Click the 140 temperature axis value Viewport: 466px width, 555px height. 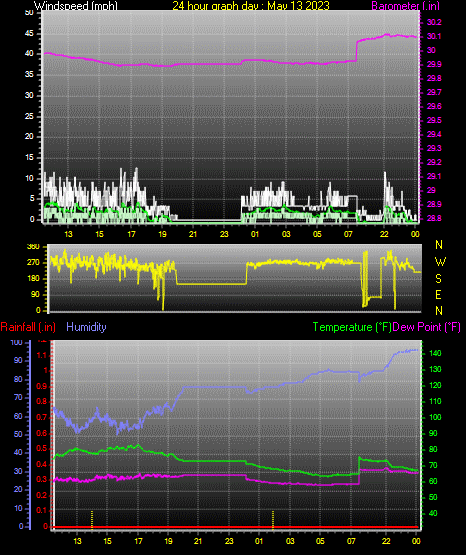[435, 353]
